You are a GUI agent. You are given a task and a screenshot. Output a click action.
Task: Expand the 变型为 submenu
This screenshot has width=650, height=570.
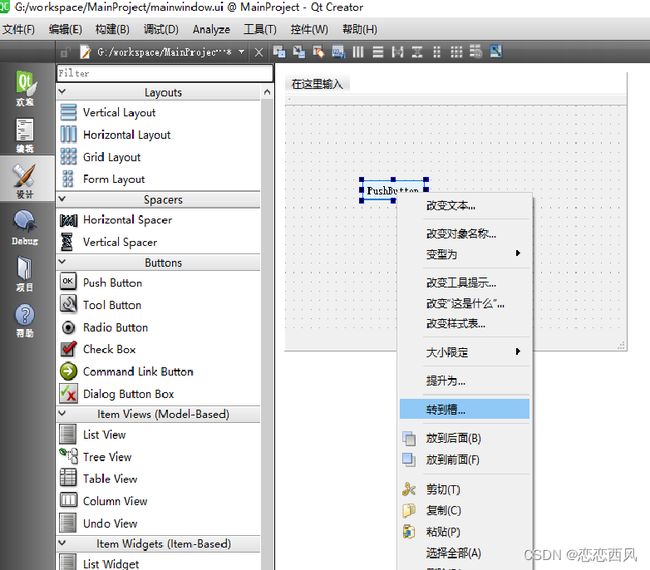coord(465,254)
